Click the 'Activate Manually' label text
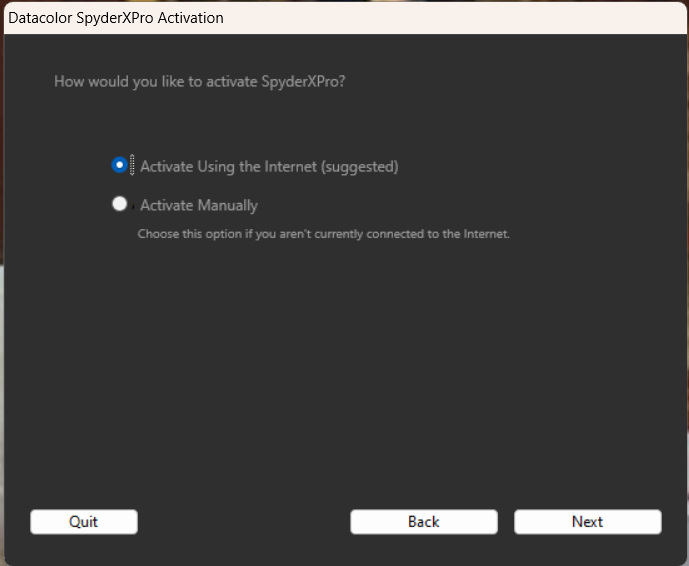The height and width of the screenshot is (566, 689). tap(199, 205)
